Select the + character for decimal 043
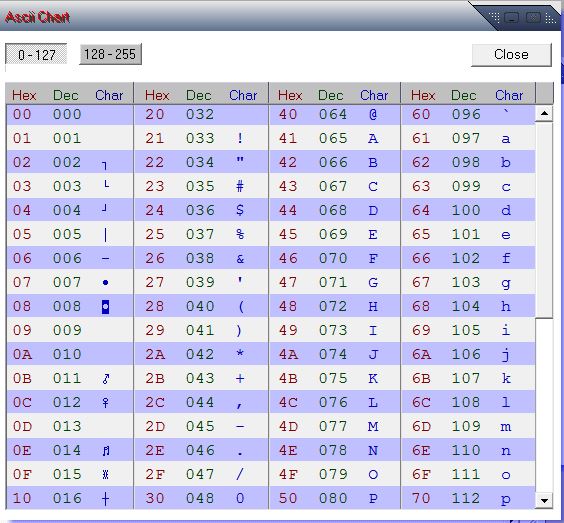The height and width of the screenshot is (523, 564). pos(240,378)
